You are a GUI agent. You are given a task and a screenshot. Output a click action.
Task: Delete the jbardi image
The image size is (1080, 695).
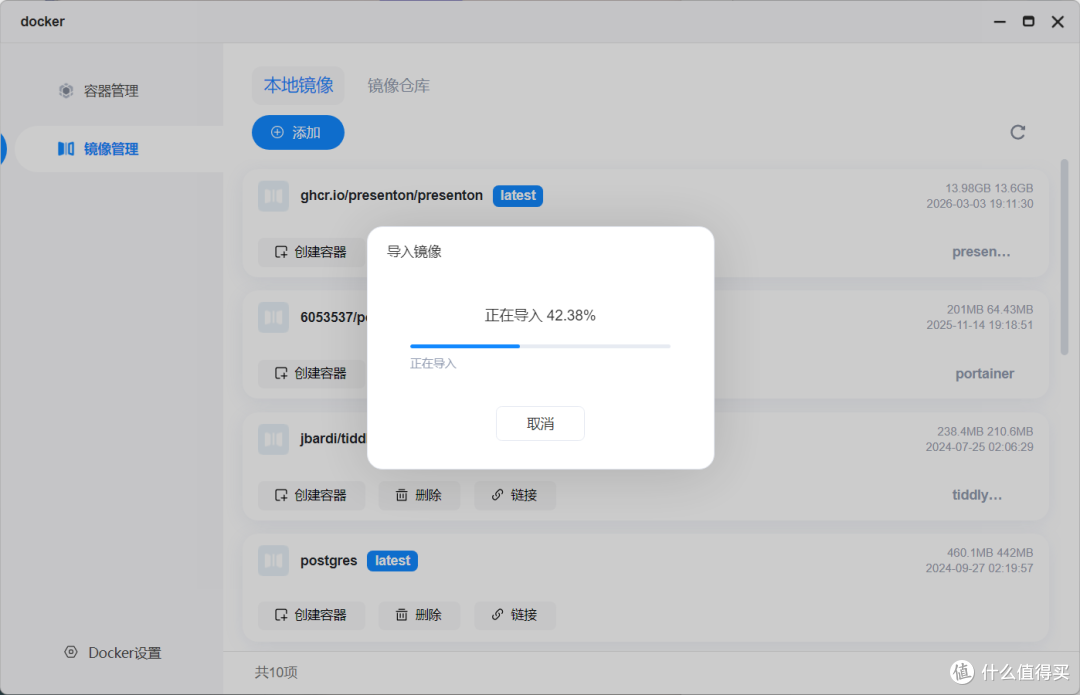click(x=419, y=495)
